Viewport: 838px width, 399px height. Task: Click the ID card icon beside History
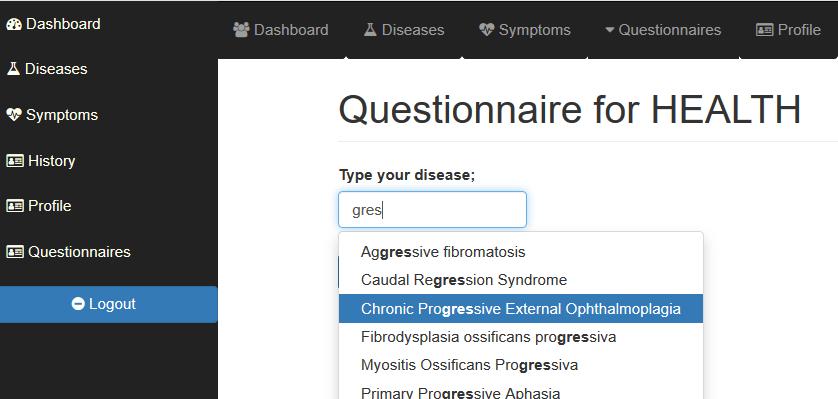pos(15,161)
